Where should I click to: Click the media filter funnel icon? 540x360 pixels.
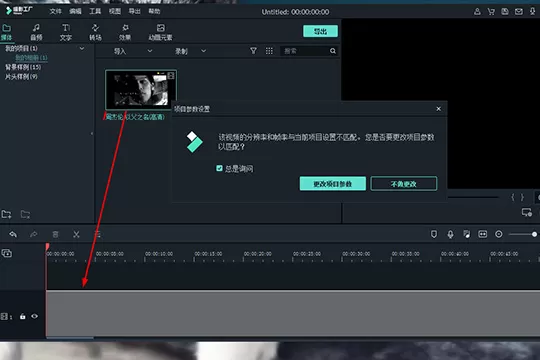click(x=253, y=51)
